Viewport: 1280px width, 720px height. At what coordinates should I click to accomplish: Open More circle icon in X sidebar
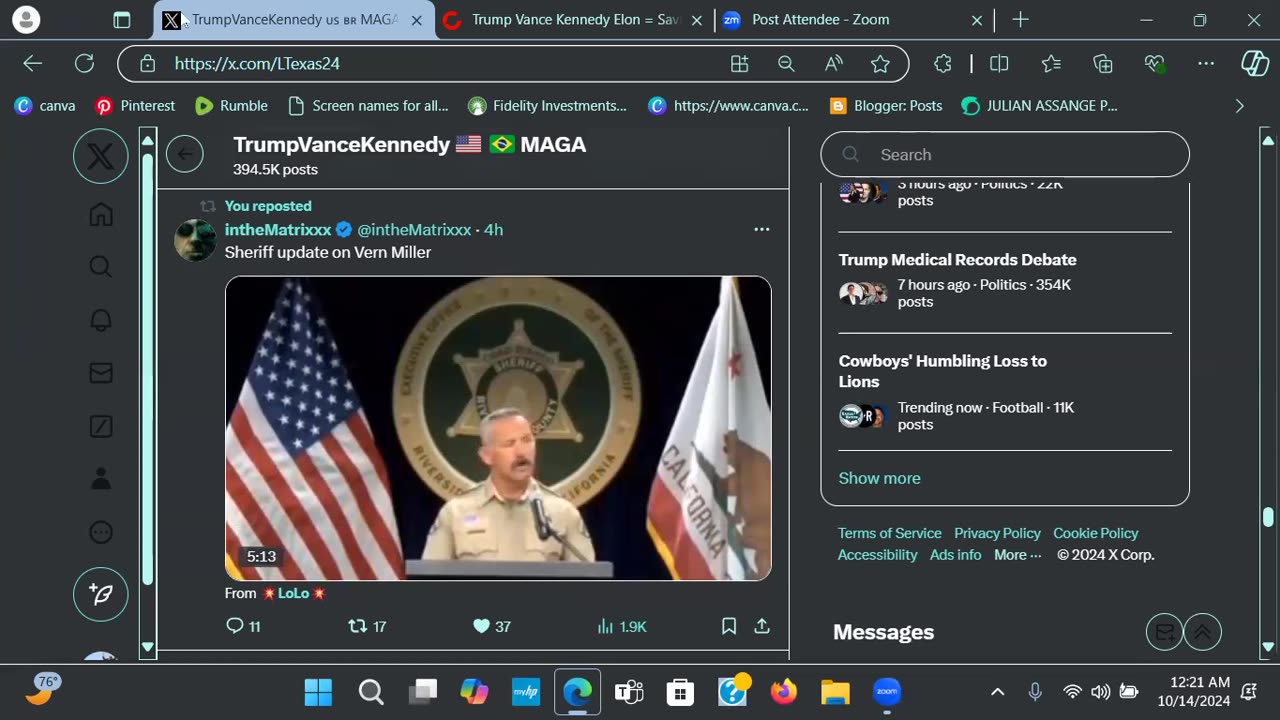pyautogui.click(x=101, y=533)
